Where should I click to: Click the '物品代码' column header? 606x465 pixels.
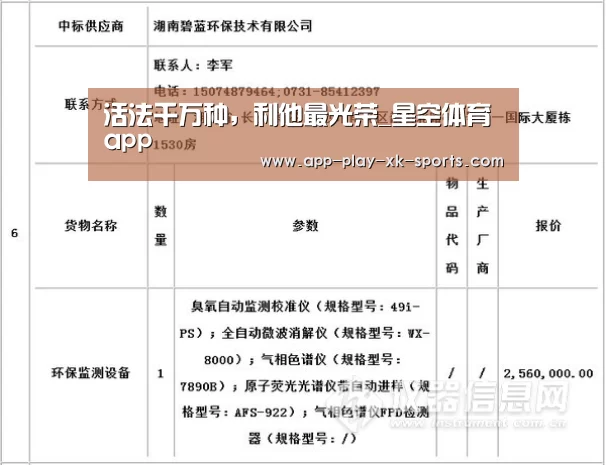452,226
